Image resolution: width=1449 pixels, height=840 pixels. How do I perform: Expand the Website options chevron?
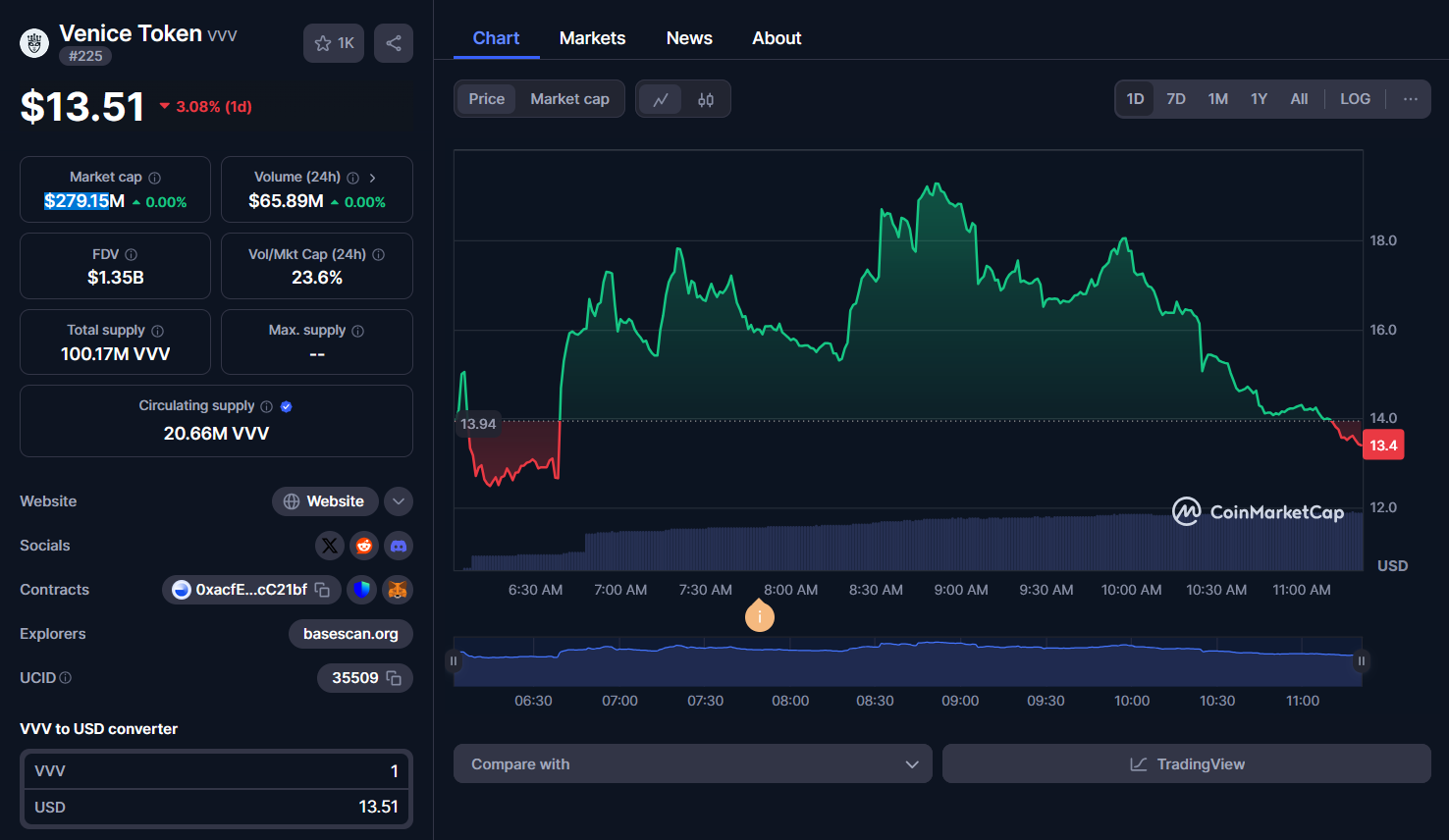(x=399, y=500)
